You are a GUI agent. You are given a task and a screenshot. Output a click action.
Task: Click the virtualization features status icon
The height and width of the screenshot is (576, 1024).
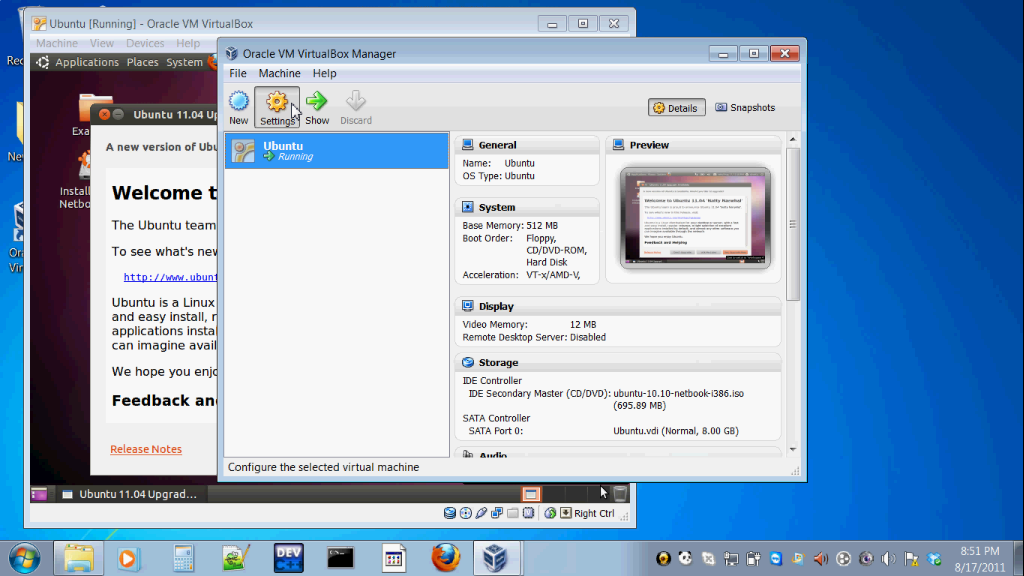[x=528, y=513]
